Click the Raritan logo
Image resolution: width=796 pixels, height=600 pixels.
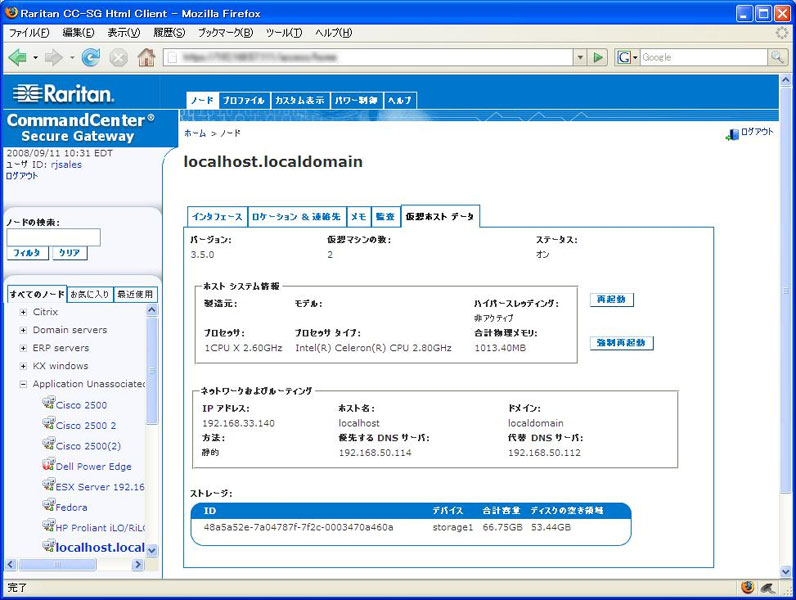point(63,93)
